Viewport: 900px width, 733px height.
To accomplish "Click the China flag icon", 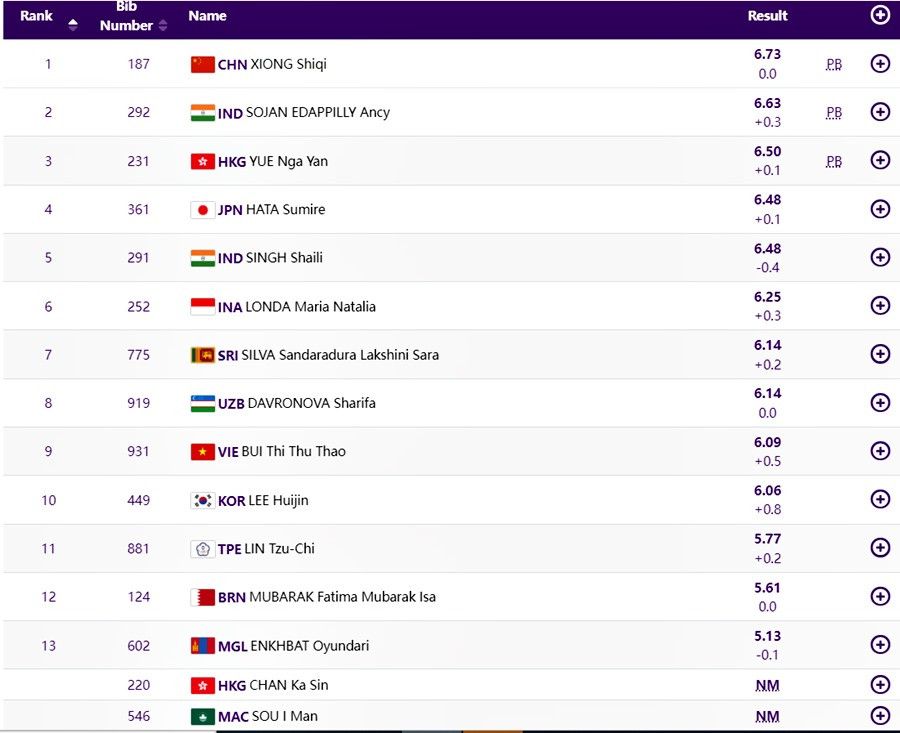I will coord(203,64).
